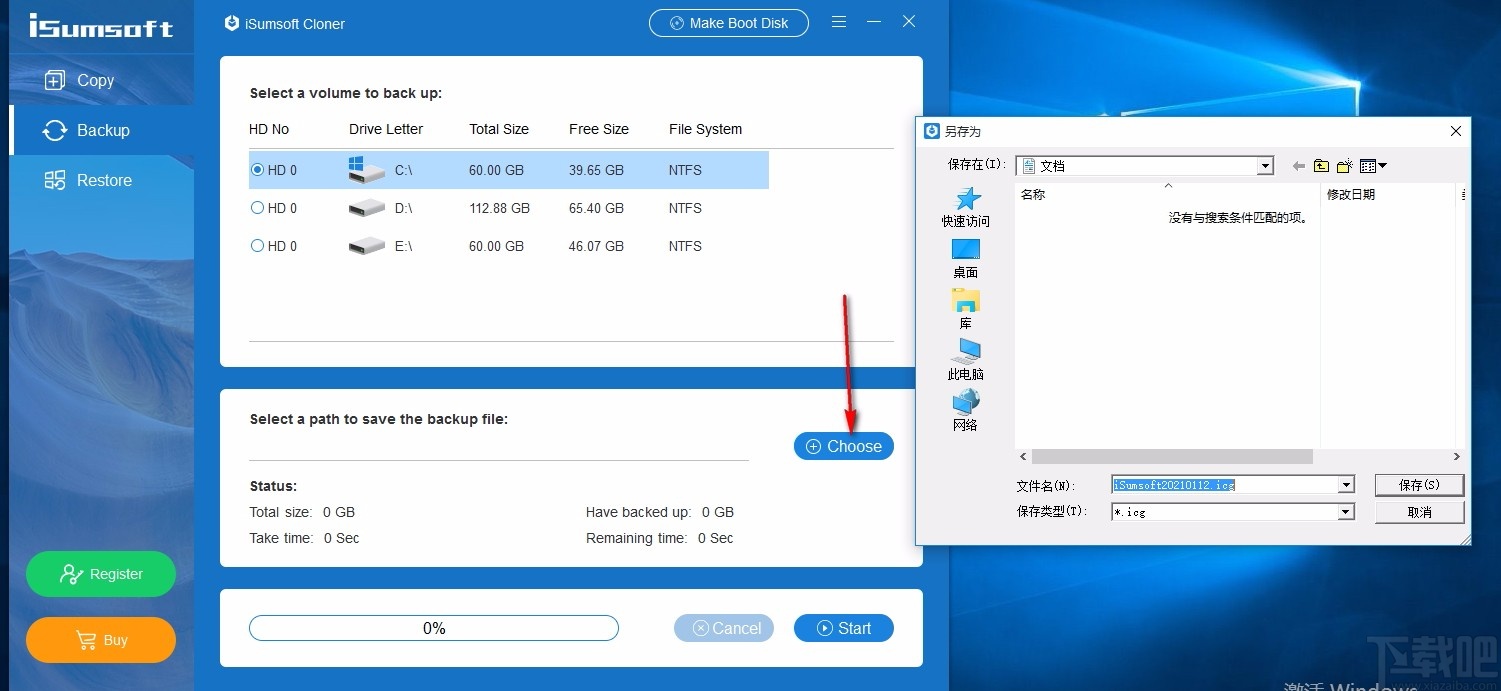Click the Register button
1501x691 pixels.
pos(100,574)
